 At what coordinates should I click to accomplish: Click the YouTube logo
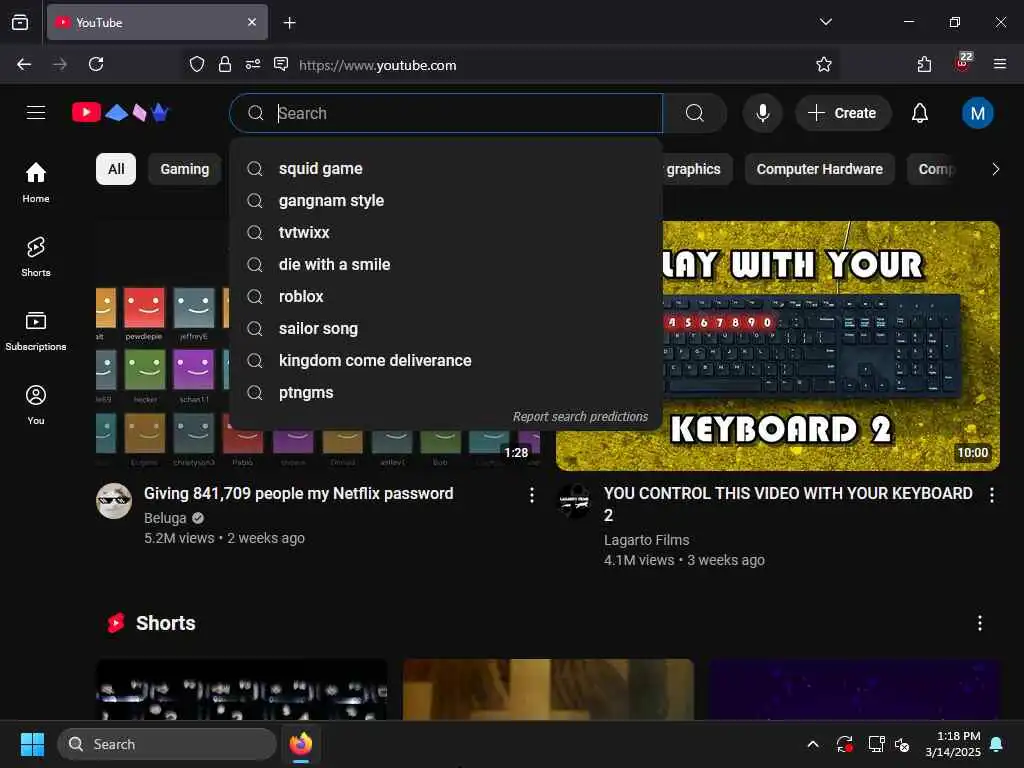(x=120, y=113)
